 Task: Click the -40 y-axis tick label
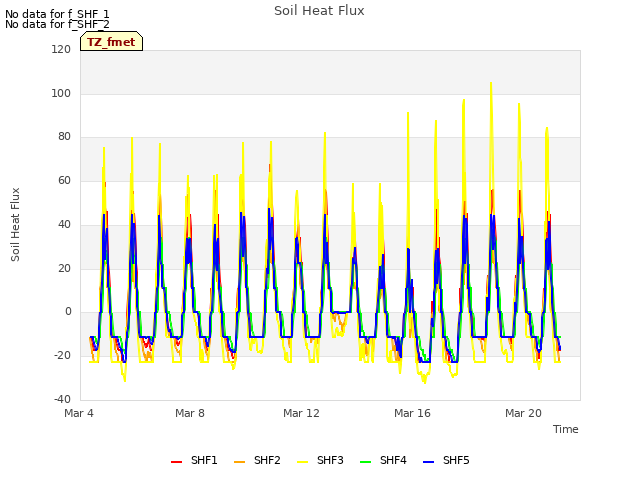point(62,399)
